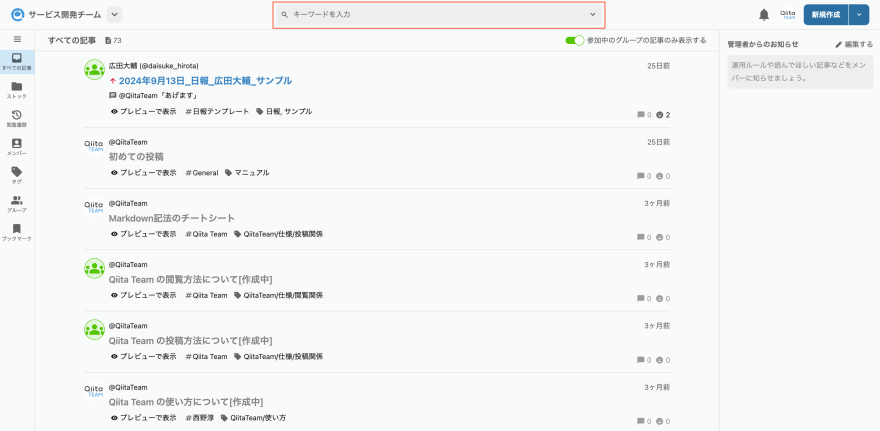Screen dimensions: 880x431
Task: Open ストック in the sidebar
Action: click(x=17, y=90)
